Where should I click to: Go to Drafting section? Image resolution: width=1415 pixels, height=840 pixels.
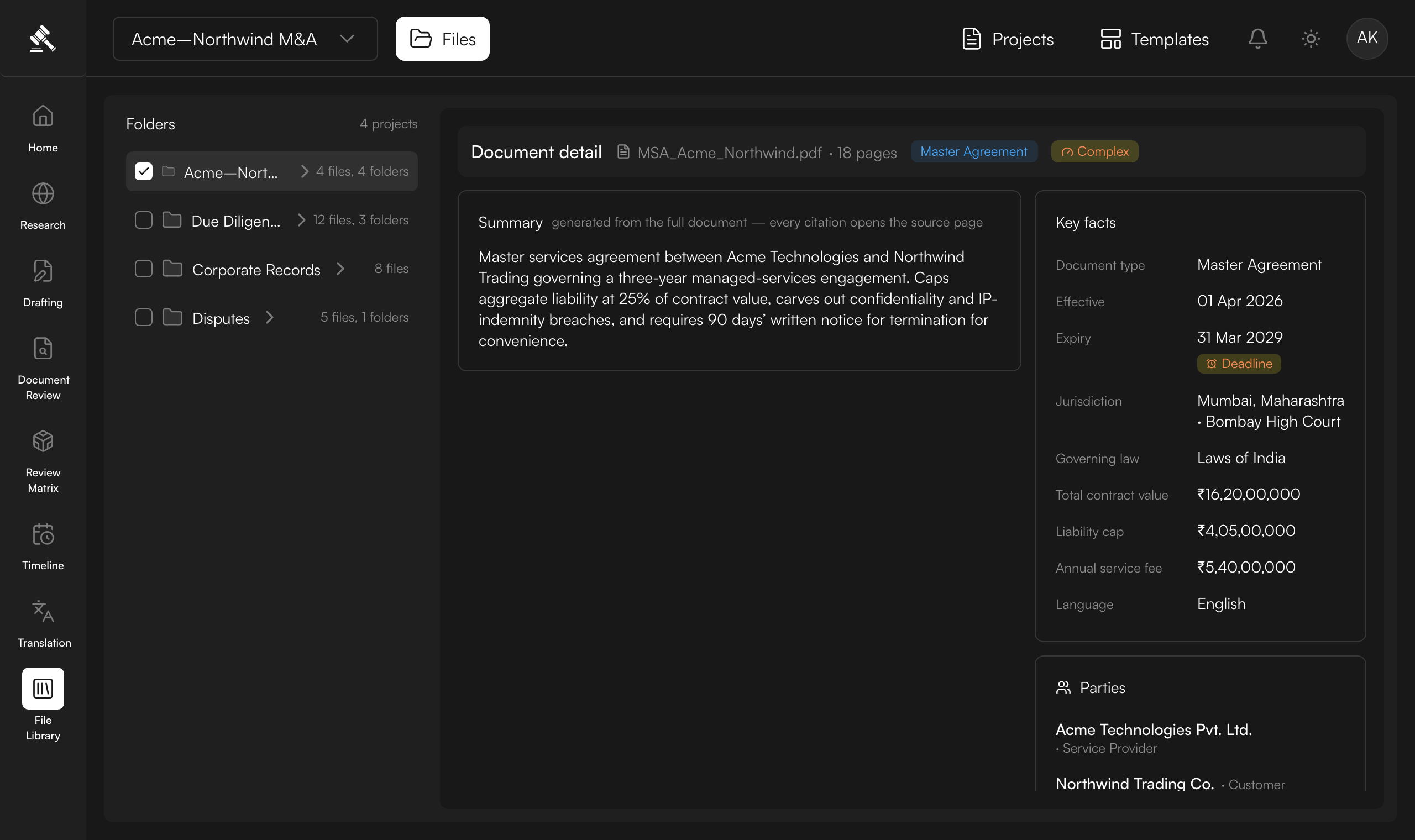pyautogui.click(x=43, y=283)
